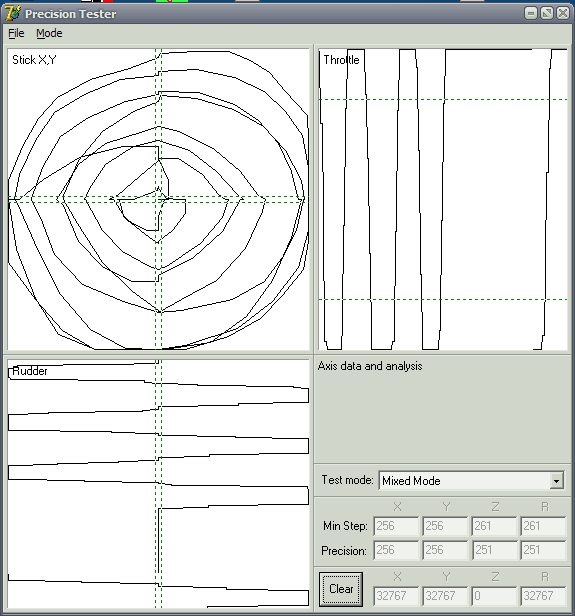This screenshot has width=575, height=616.
Task: Click the Min Step Y field
Action: coord(445,526)
